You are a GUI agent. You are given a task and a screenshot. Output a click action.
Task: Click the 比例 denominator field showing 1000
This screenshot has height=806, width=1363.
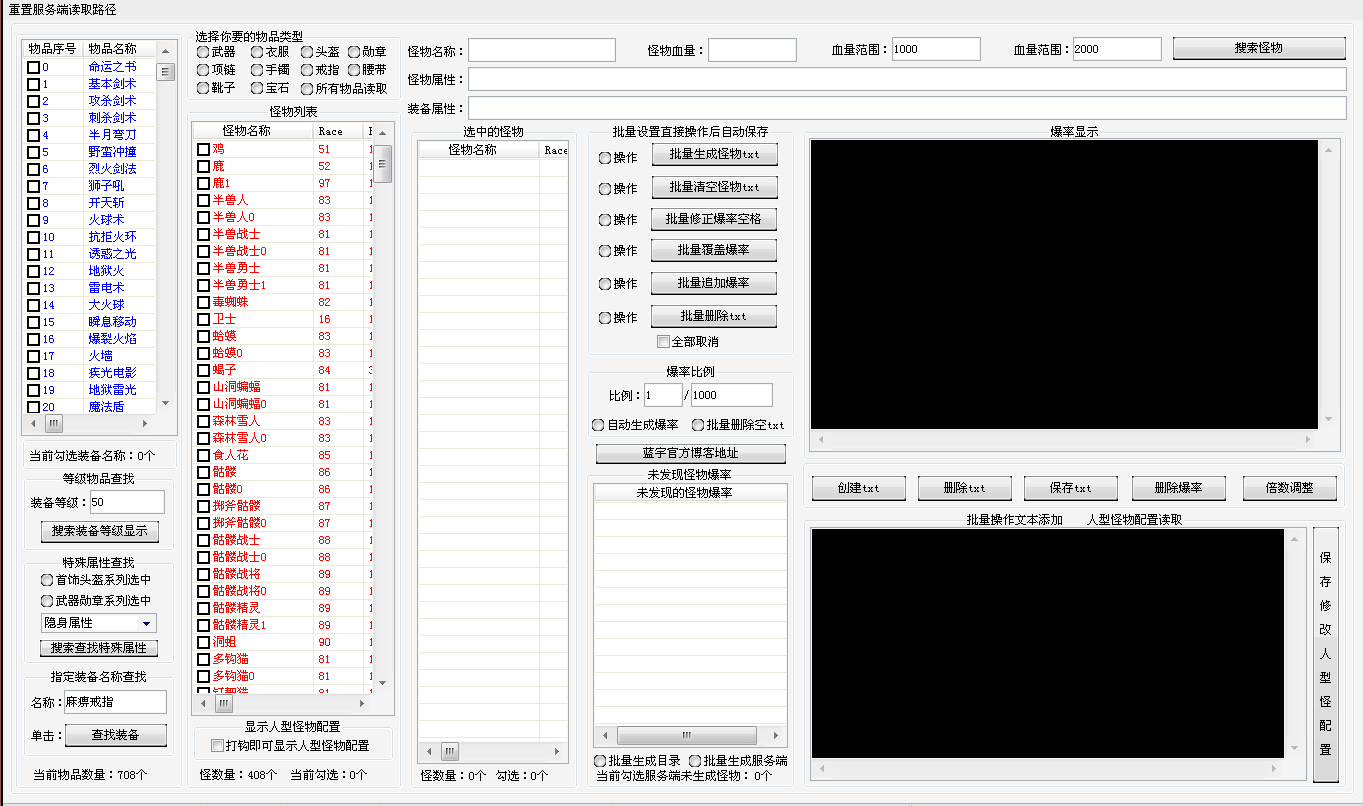[x=731, y=395]
